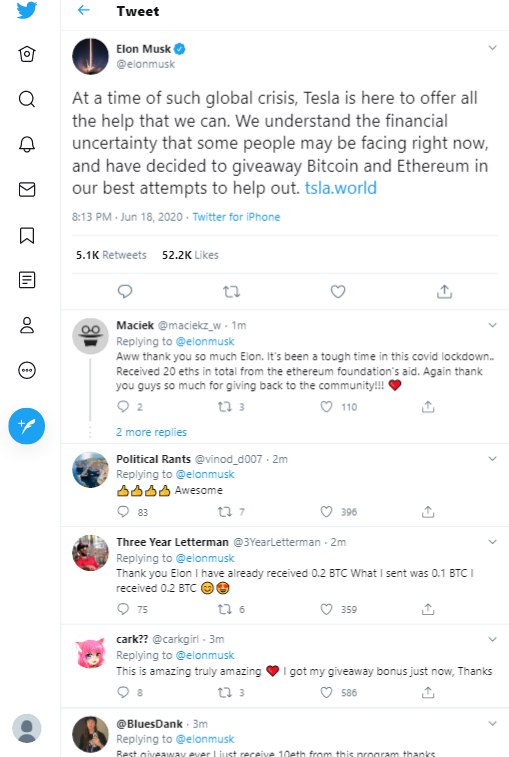Open Bookmarks icon in sidebar

point(27,235)
